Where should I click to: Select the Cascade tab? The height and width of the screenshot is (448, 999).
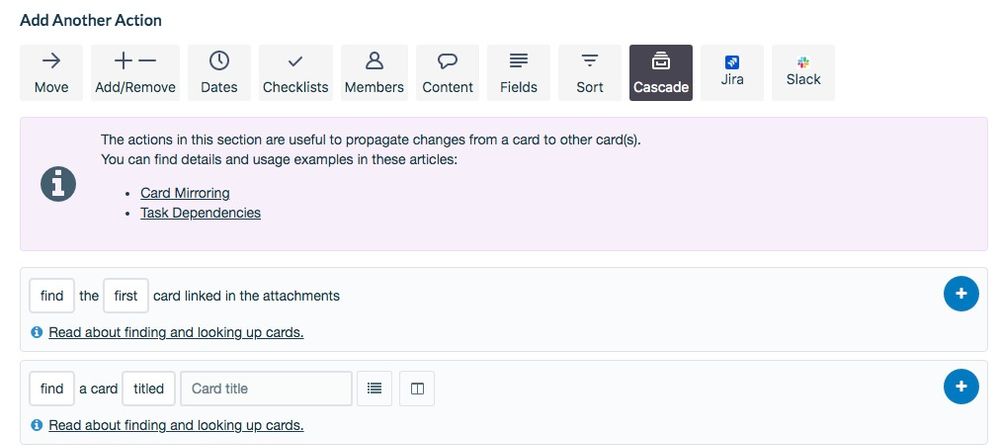661,73
